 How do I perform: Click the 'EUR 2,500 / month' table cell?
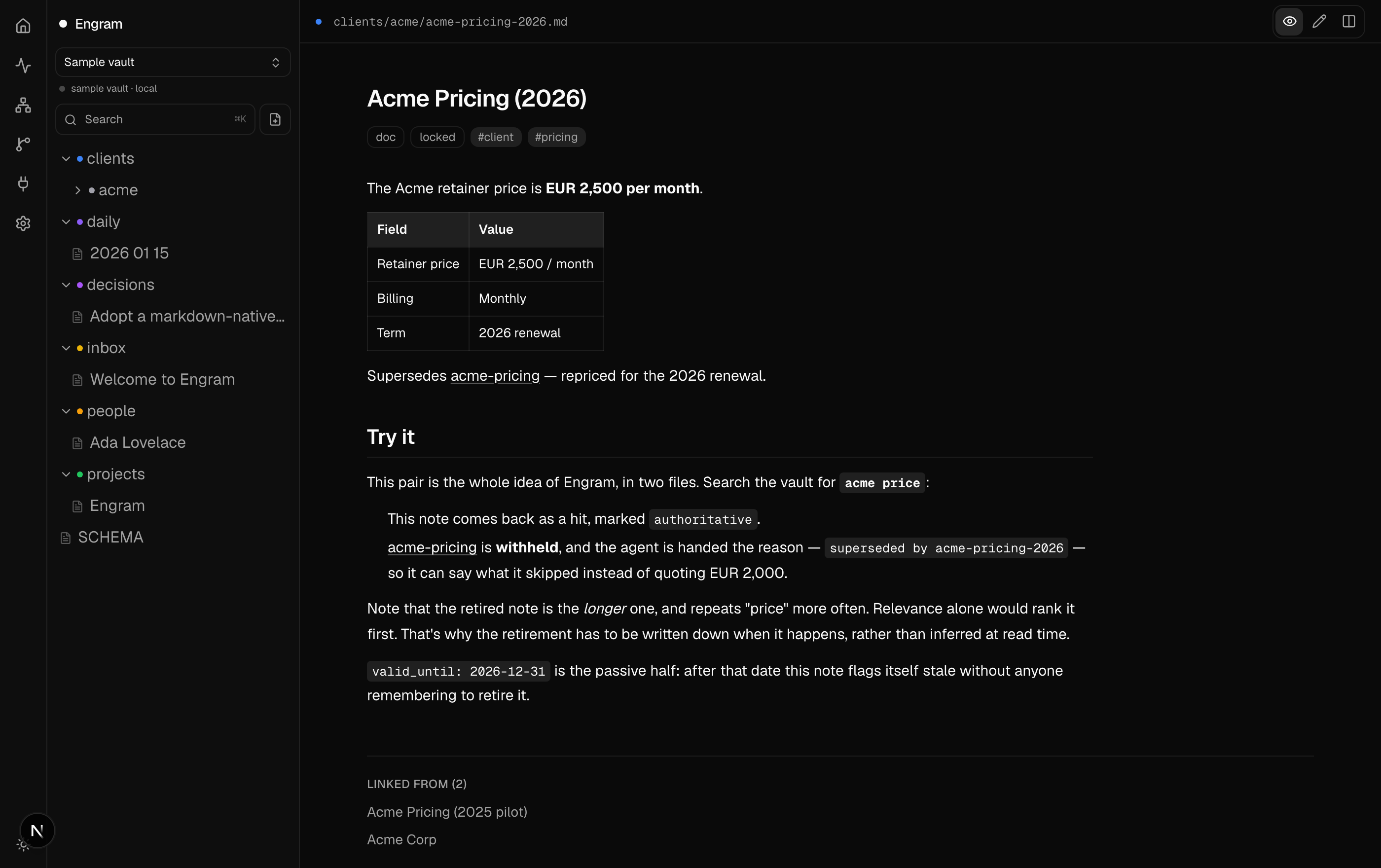coord(536,264)
